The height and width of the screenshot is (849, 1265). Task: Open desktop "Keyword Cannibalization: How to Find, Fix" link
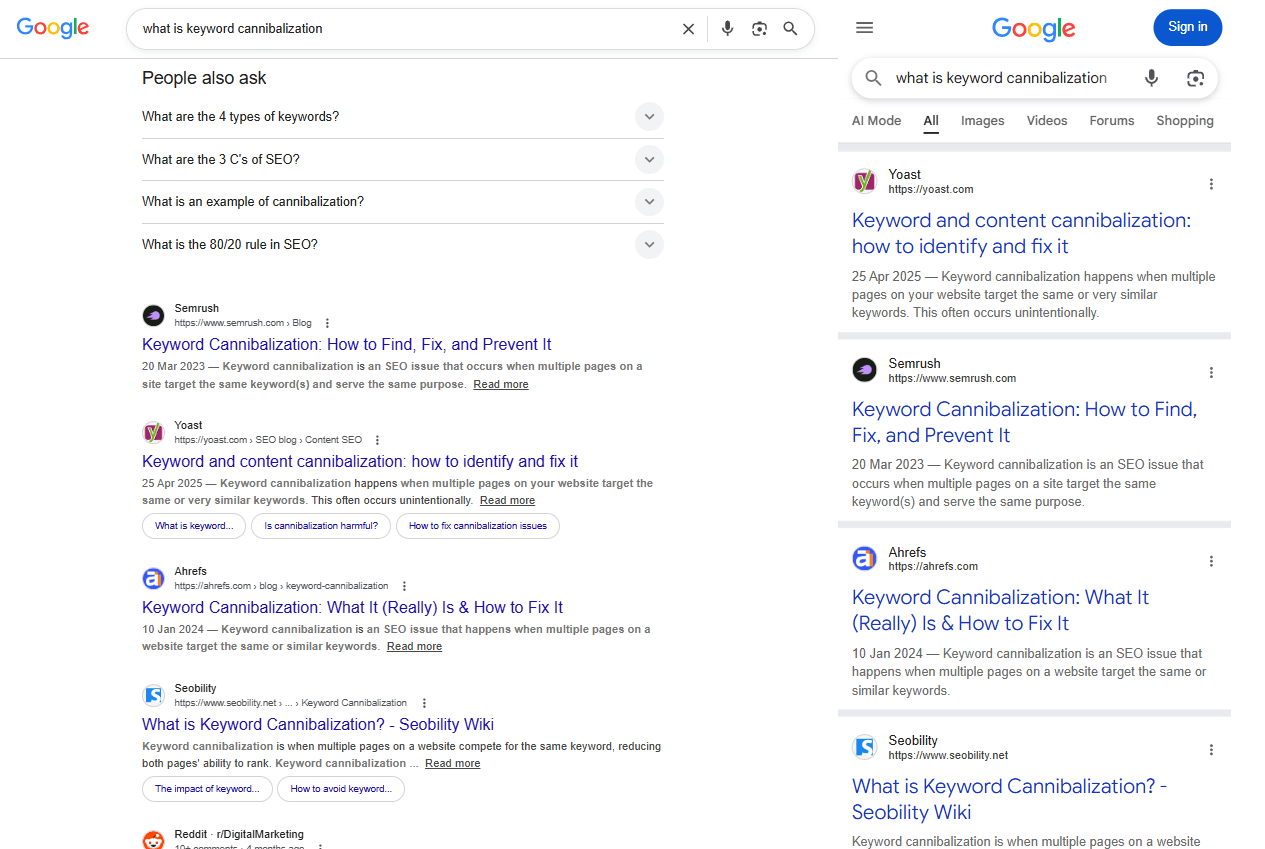pos(347,344)
